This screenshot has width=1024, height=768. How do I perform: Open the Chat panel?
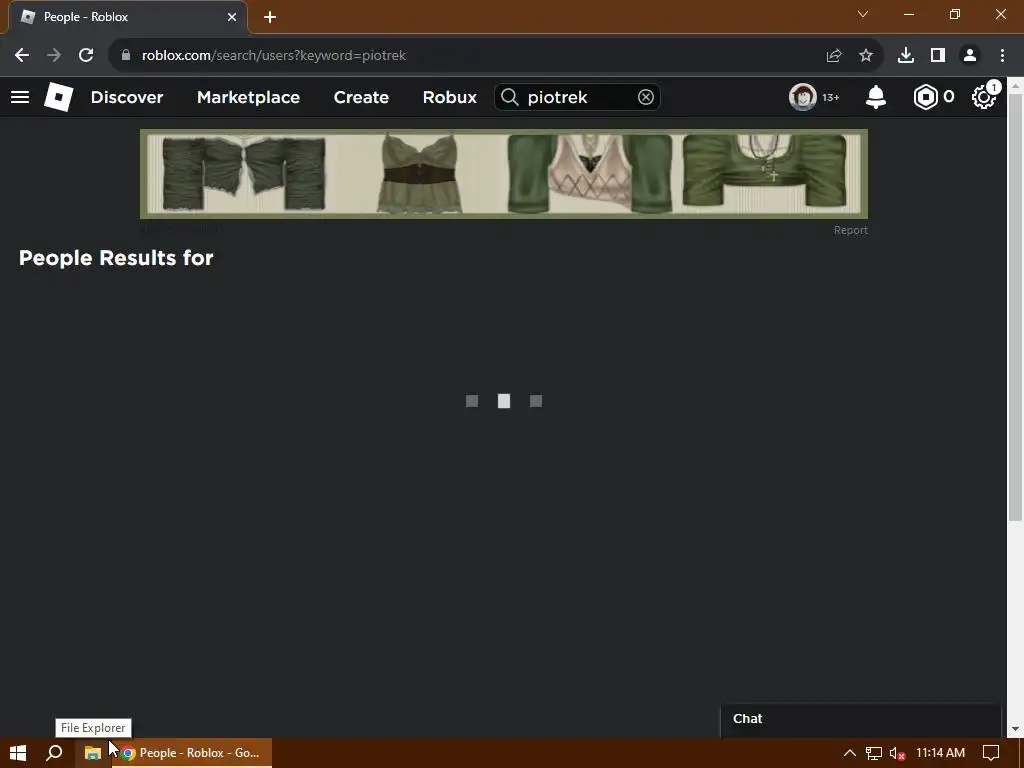pyautogui.click(x=861, y=719)
